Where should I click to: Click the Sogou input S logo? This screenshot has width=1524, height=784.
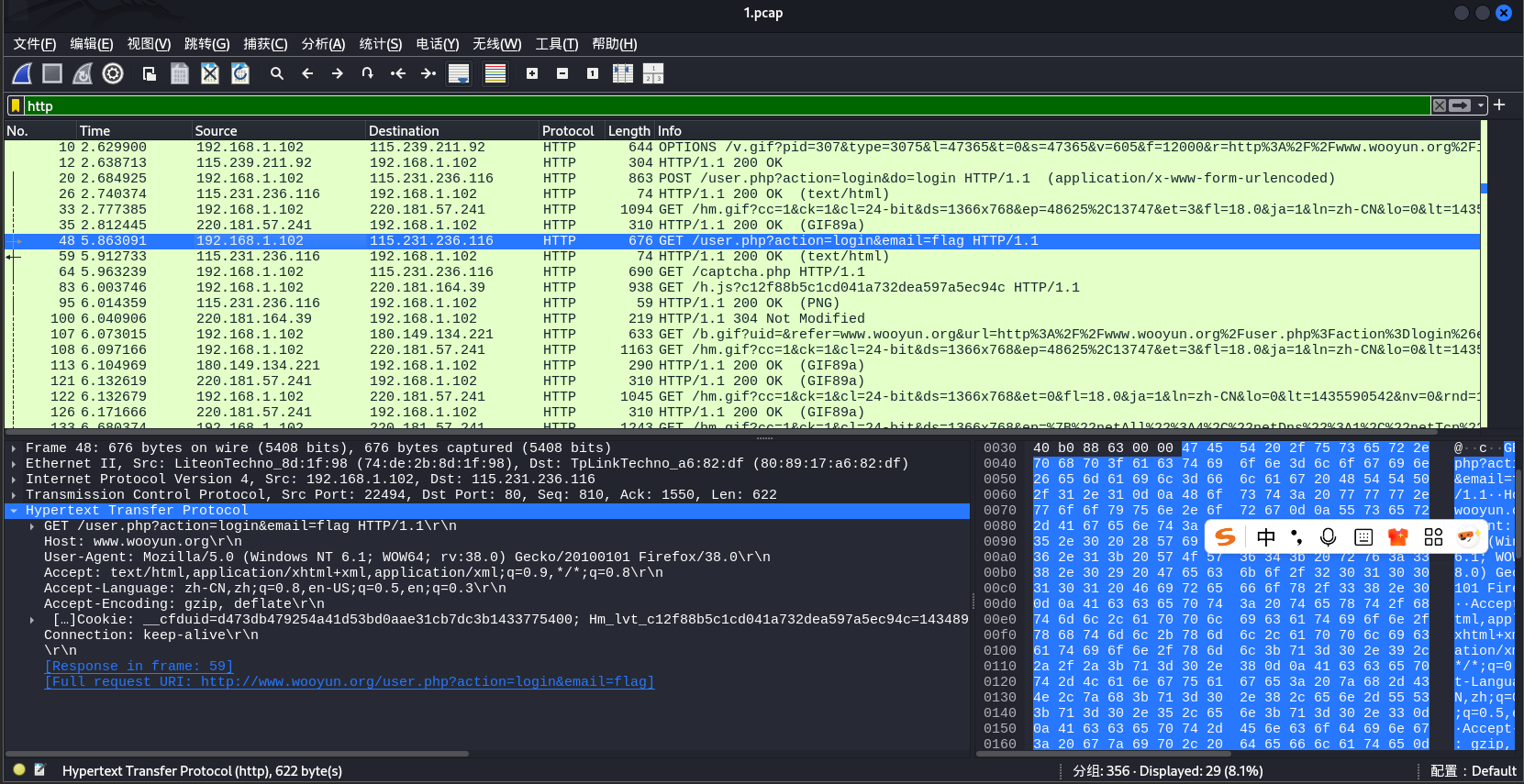pos(1225,537)
